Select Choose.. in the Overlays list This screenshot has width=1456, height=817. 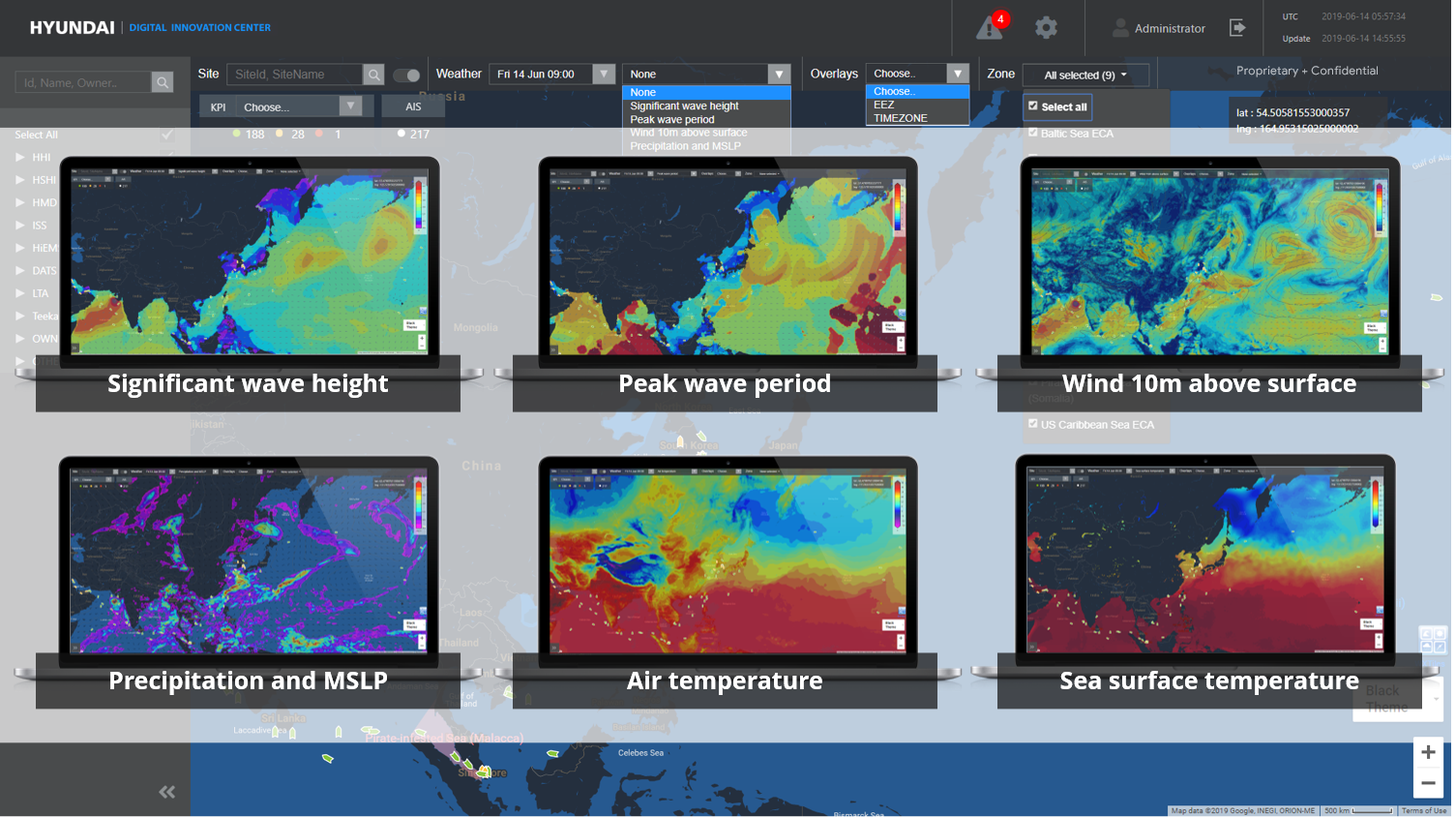[917, 91]
